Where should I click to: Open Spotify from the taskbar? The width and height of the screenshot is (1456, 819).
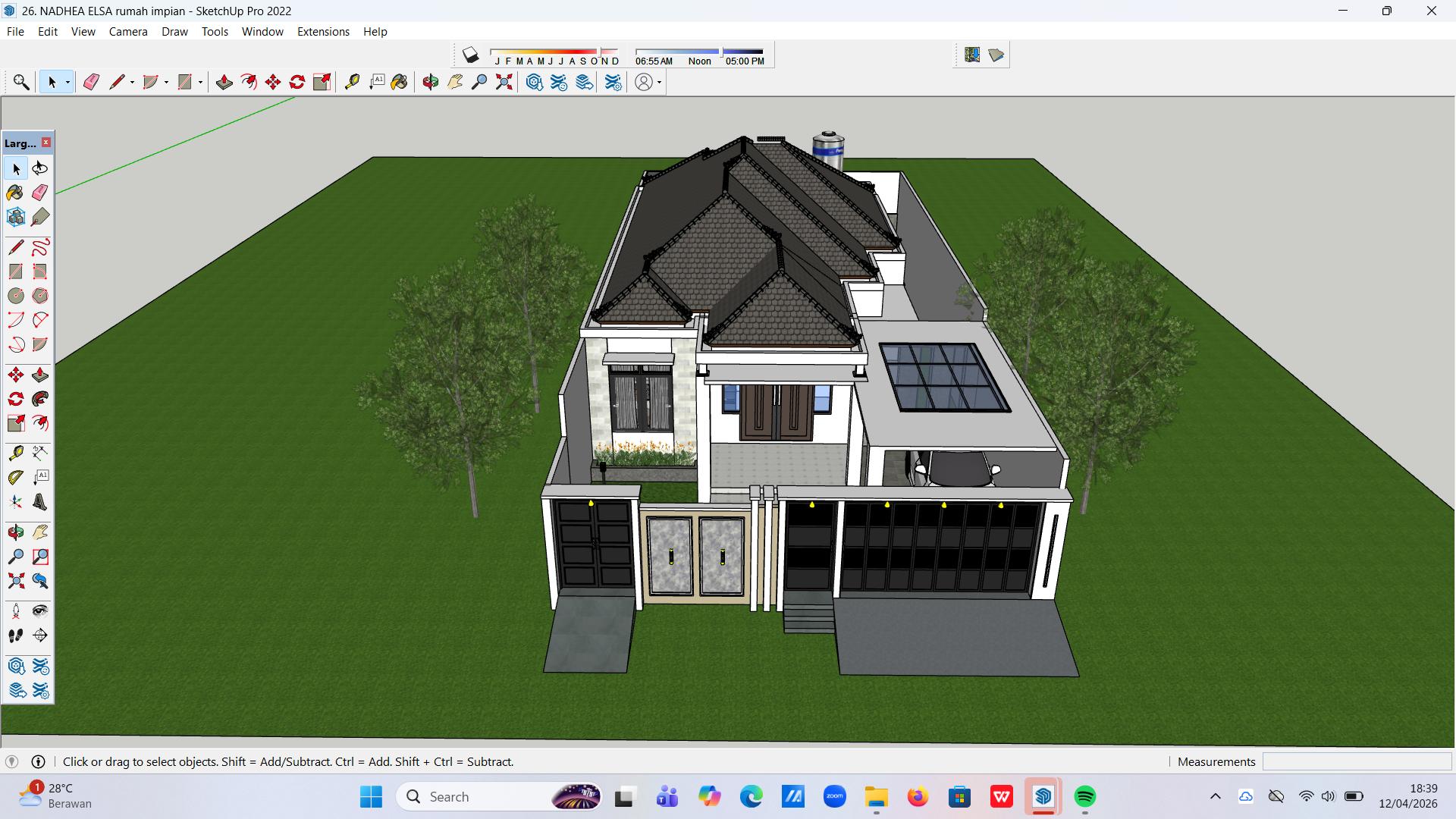point(1085,796)
